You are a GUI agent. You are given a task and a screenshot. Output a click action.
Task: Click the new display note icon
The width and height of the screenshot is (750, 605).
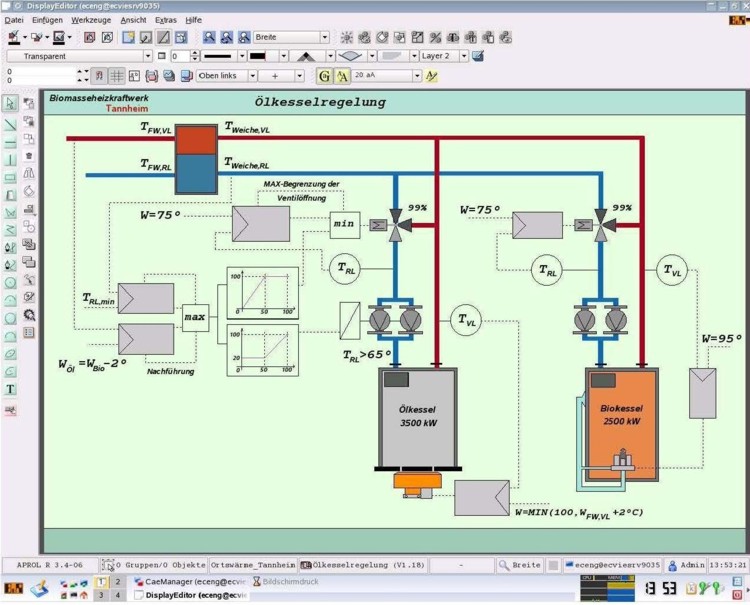128,37
